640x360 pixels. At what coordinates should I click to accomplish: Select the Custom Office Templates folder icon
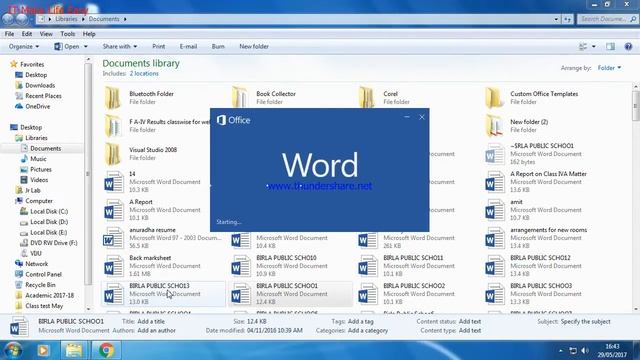click(494, 98)
